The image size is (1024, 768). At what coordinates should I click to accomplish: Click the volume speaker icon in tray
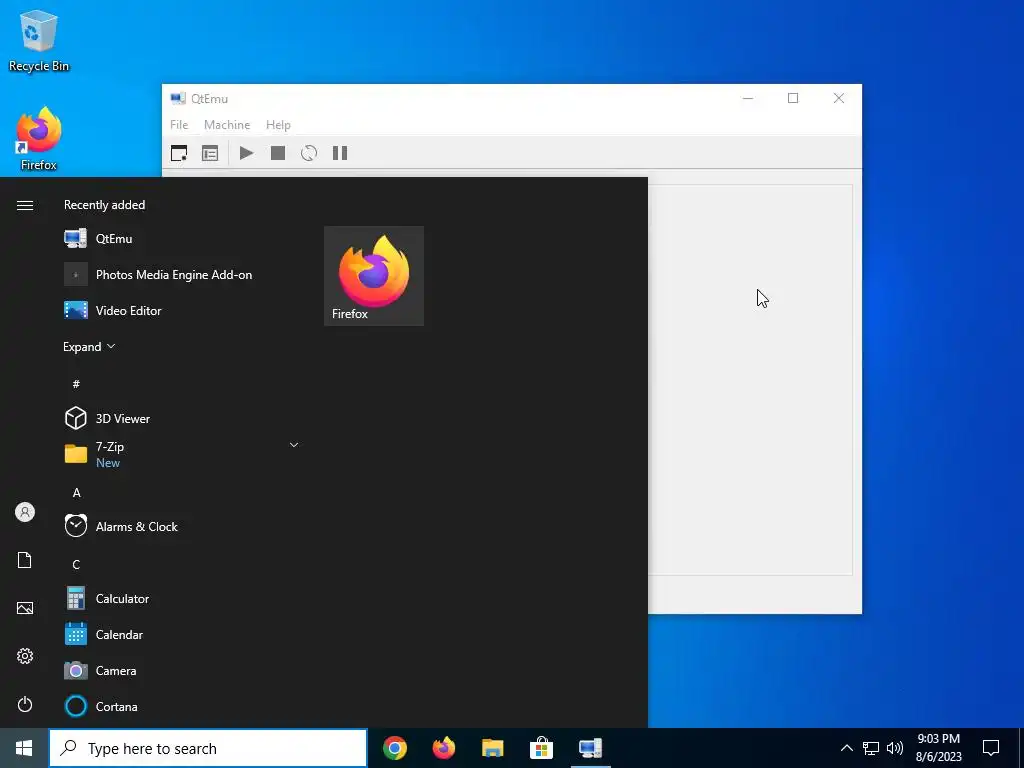(895, 748)
